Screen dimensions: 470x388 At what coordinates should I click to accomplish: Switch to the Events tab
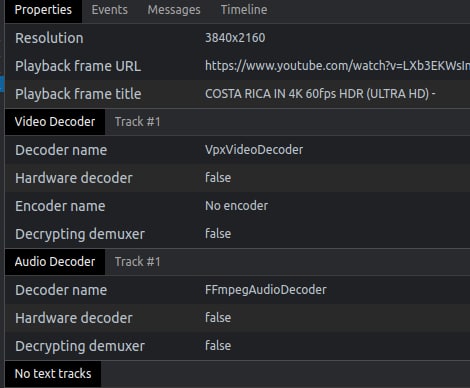click(x=110, y=10)
